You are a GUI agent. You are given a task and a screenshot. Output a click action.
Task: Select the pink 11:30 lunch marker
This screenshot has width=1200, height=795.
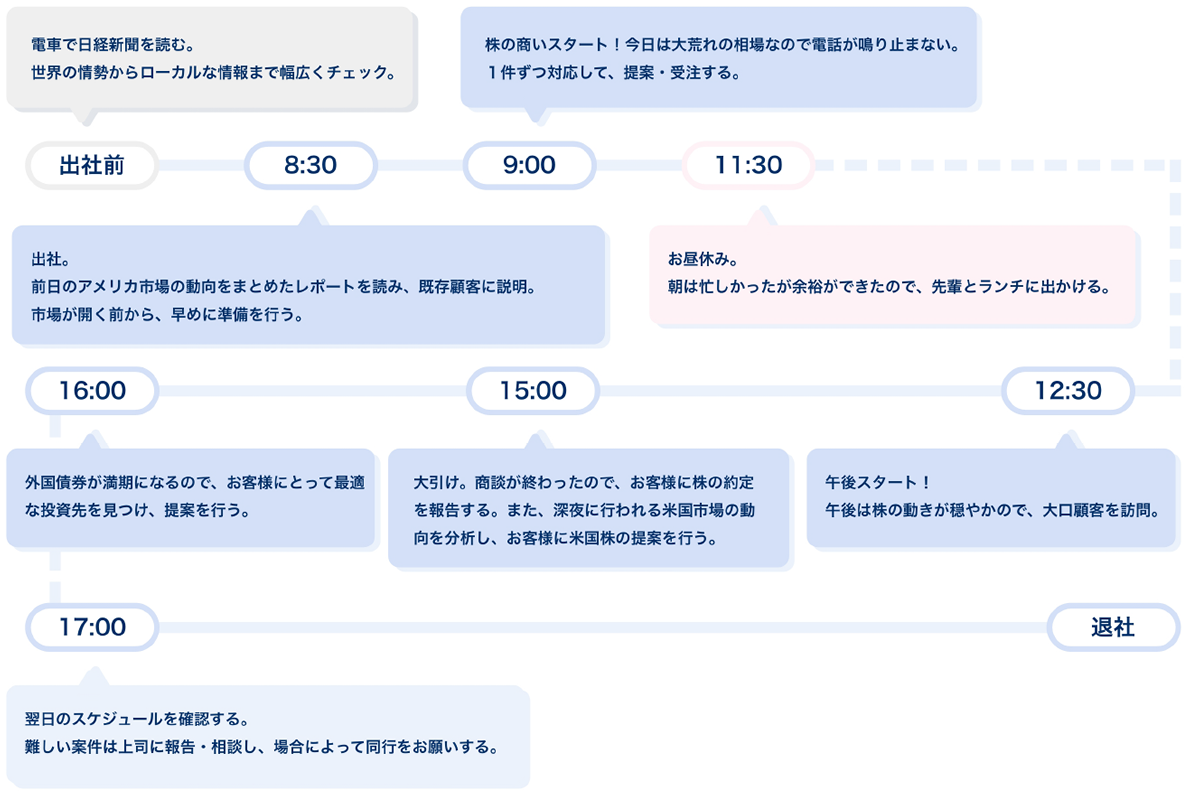(x=748, y=165)
